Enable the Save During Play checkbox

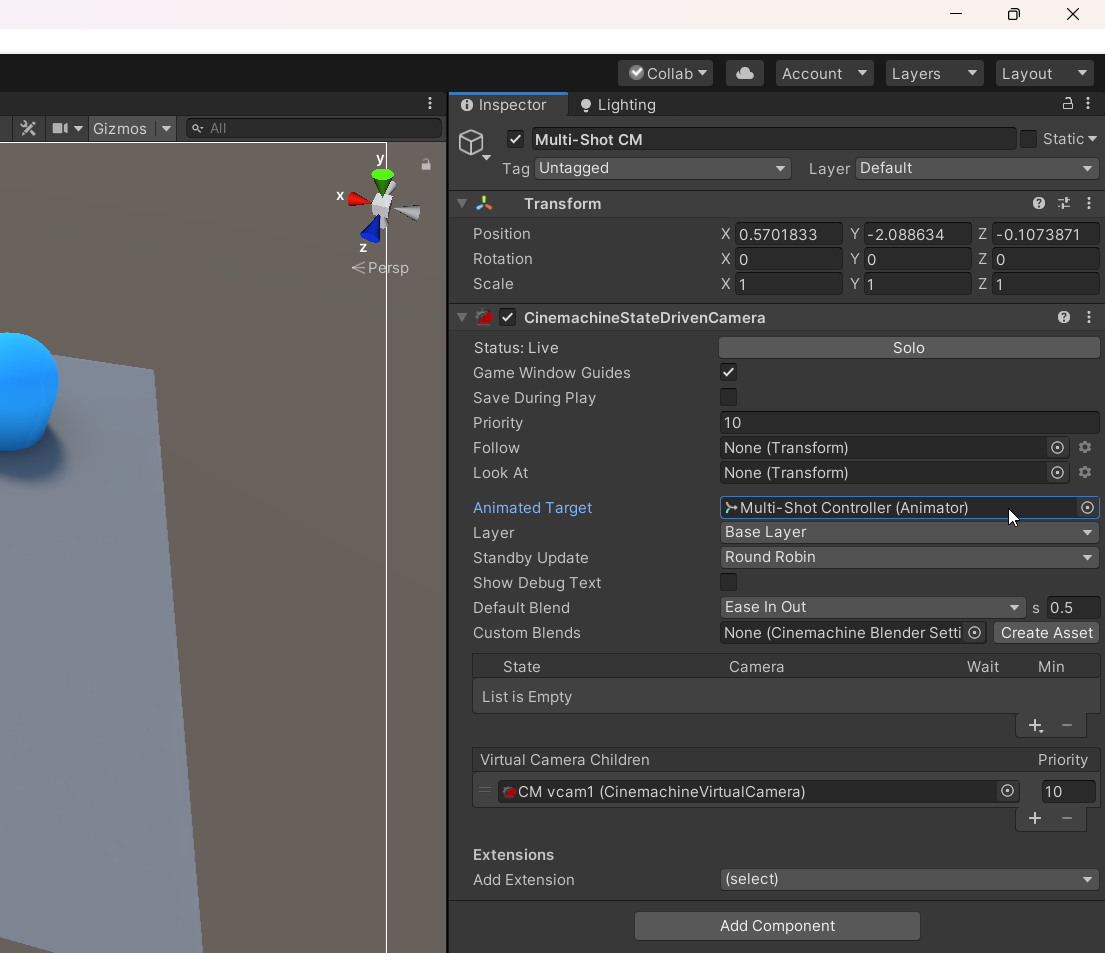(728, 397)
